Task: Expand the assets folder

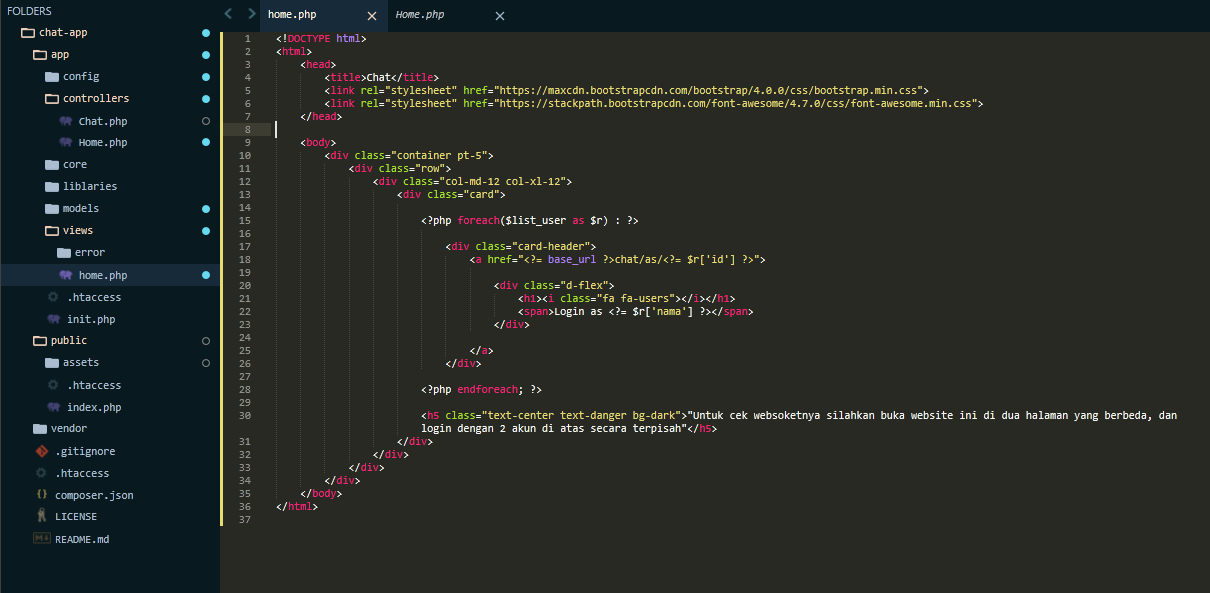Action: pos(80,362)
